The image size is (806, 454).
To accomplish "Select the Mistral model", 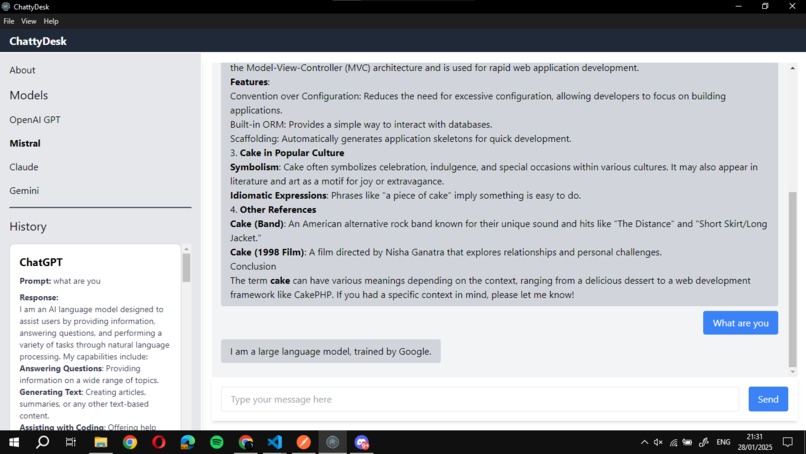I will (x=25, y=143).
